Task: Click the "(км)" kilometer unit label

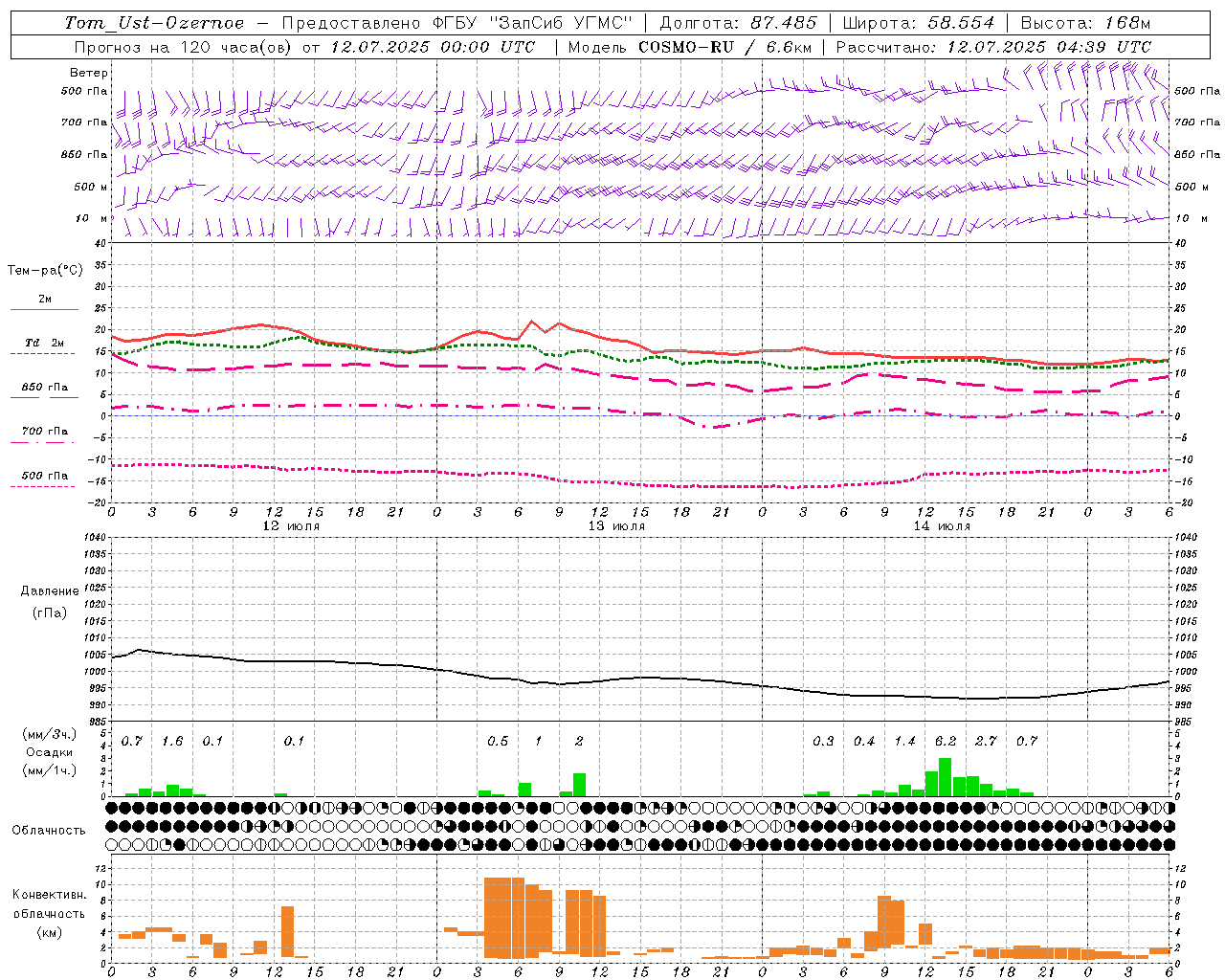Action: coord(50,932)
